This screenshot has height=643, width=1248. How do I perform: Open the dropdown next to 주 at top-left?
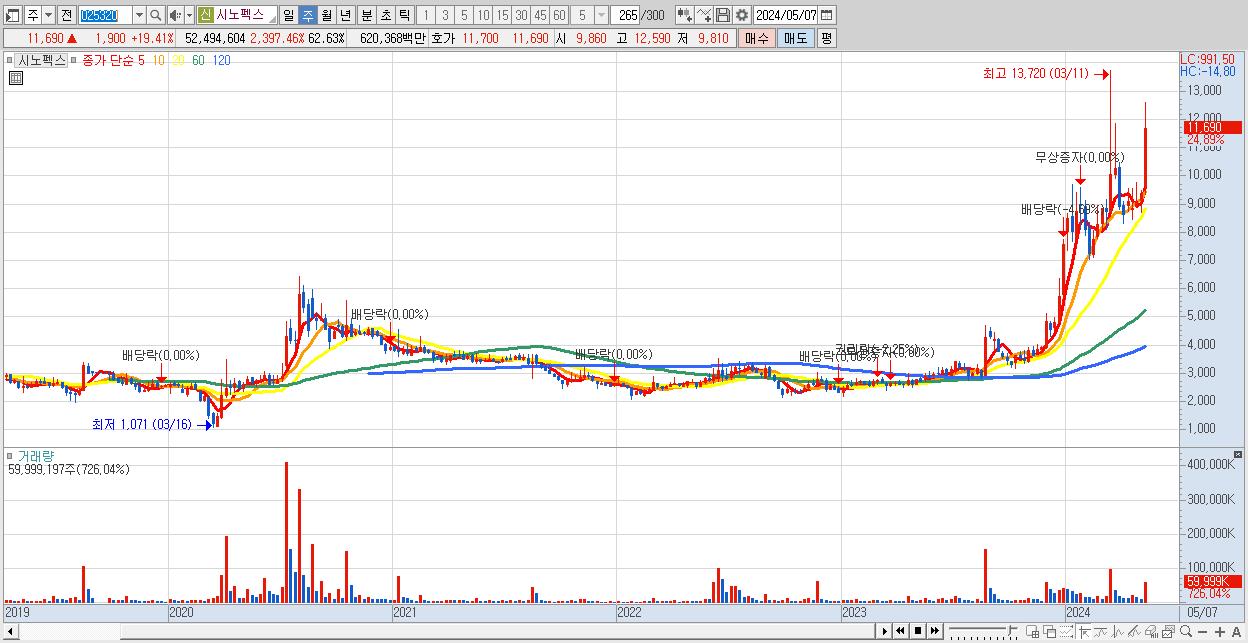(x=48, y=15)
